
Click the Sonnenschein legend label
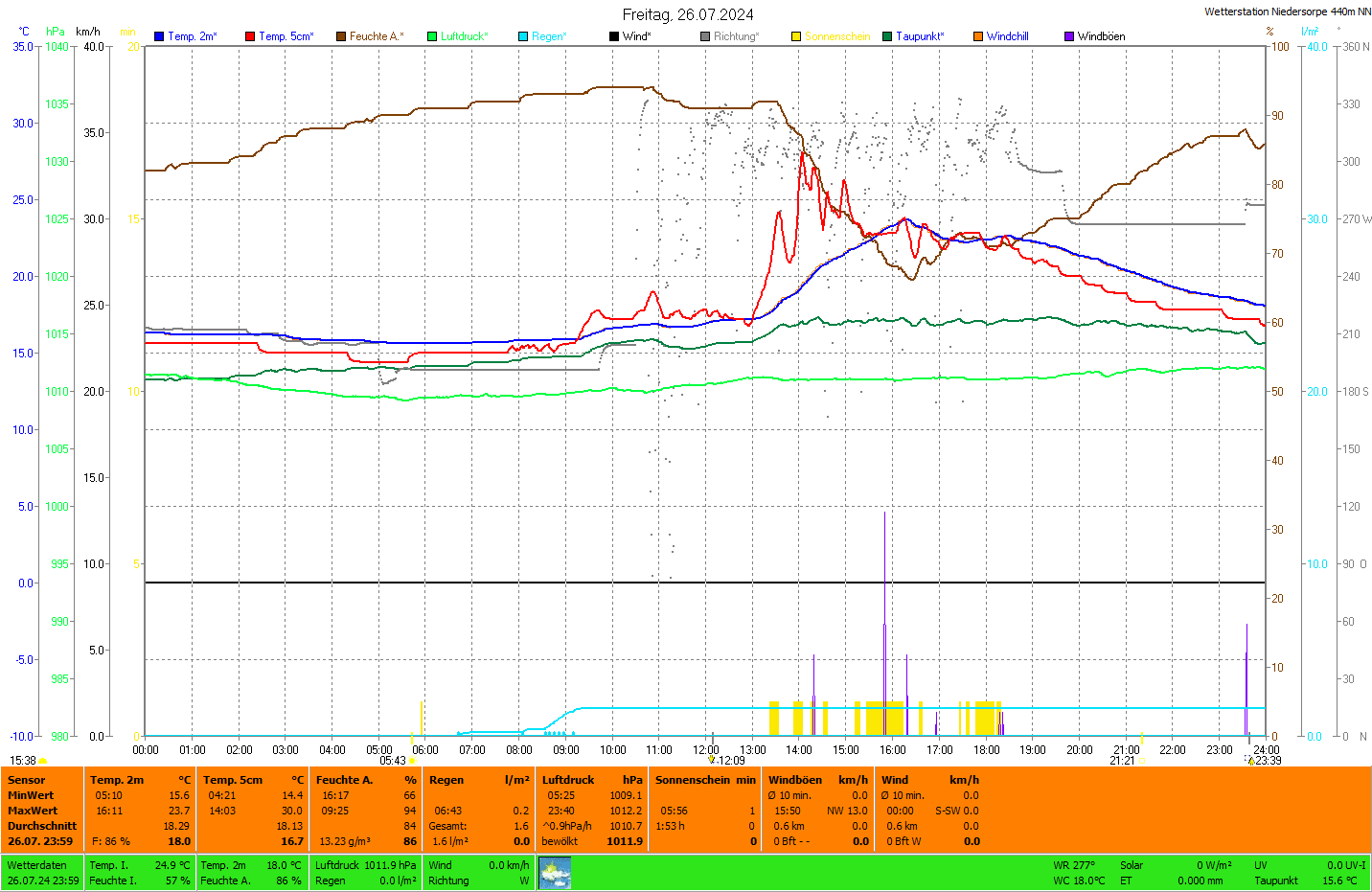coord(837,36)
